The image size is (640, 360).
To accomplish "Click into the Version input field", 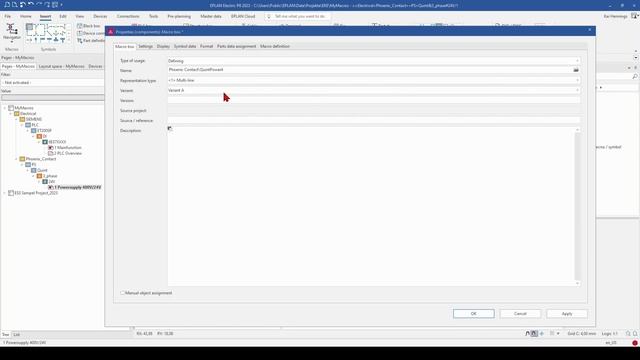I will tap(373, 100).
